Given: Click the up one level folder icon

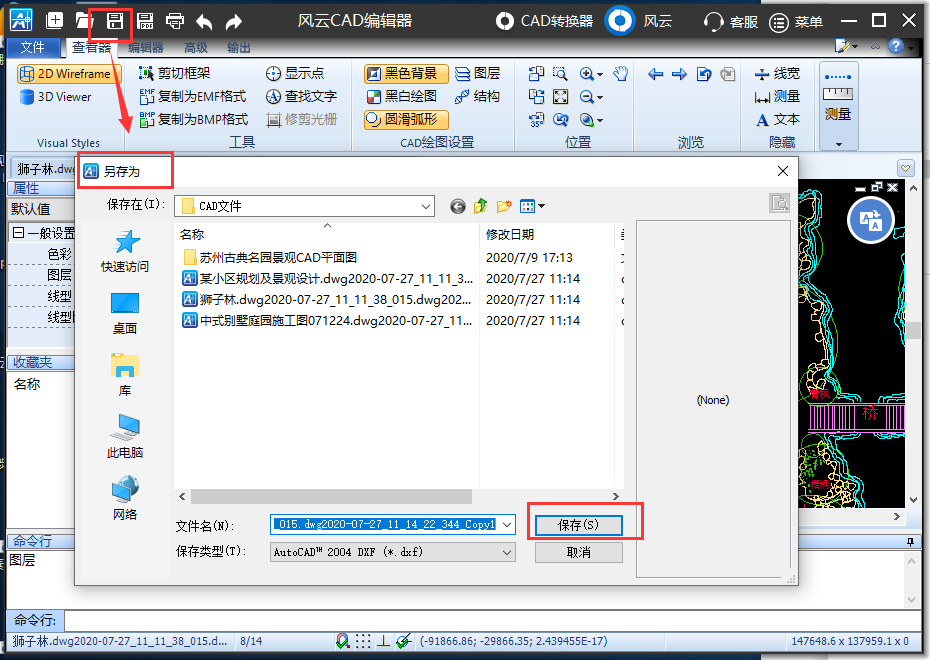Looking at the screenshot, I should (x=480, y=206).
